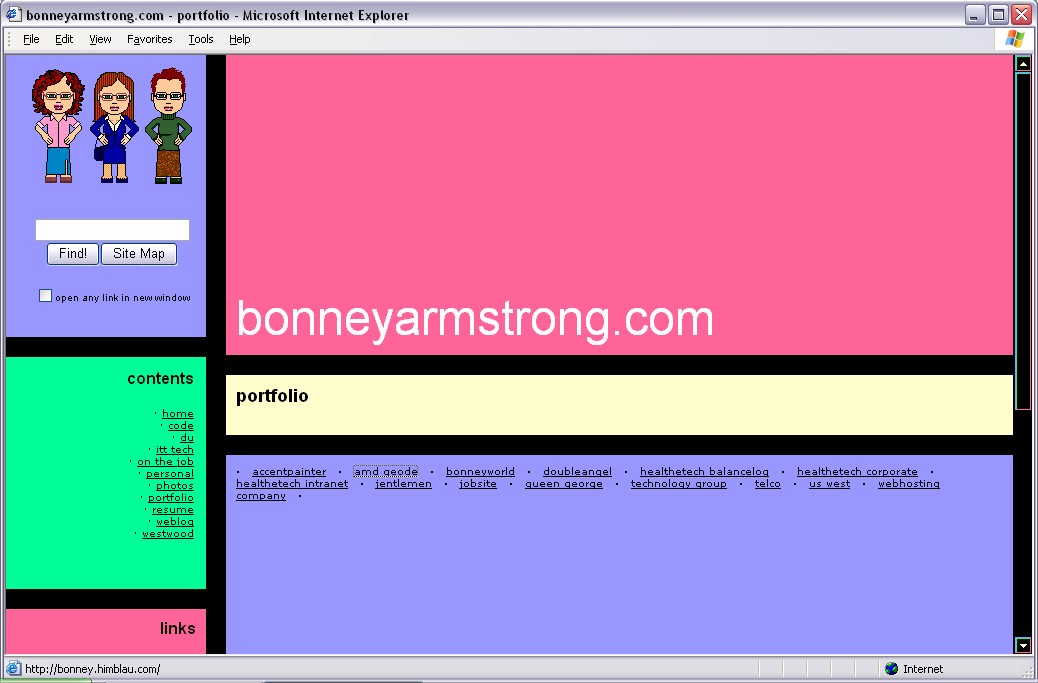The width and height of the screenshot is (1038, 683).
Task: Click the Internet Explorer icon in the title bar
Action: (x=14, y=15)
